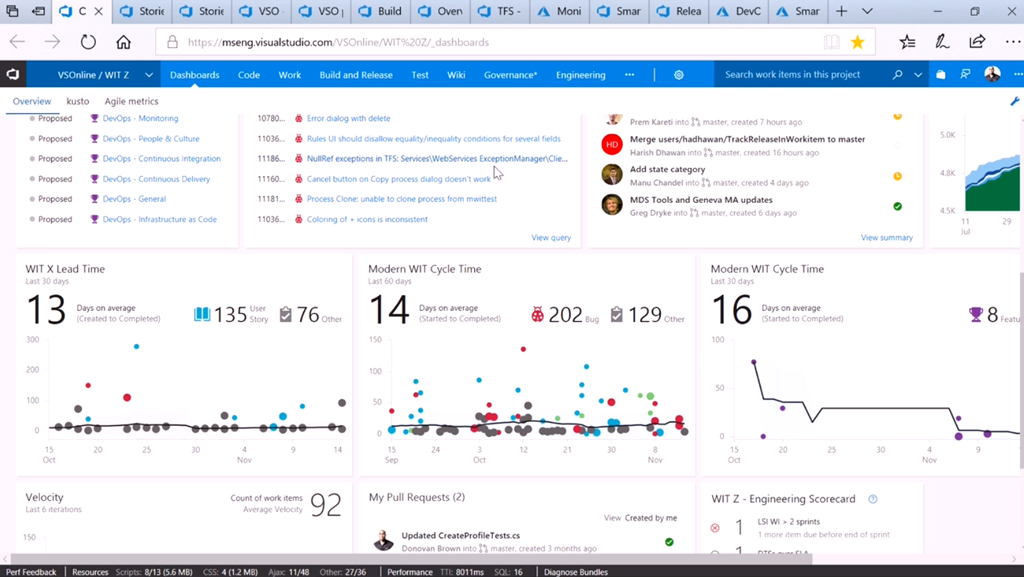The height and width of the screenshot is (577, 1024).
Task: Open the Engineering Scorecard help icon
Action: pyautogui.click(x=872, y=499)
